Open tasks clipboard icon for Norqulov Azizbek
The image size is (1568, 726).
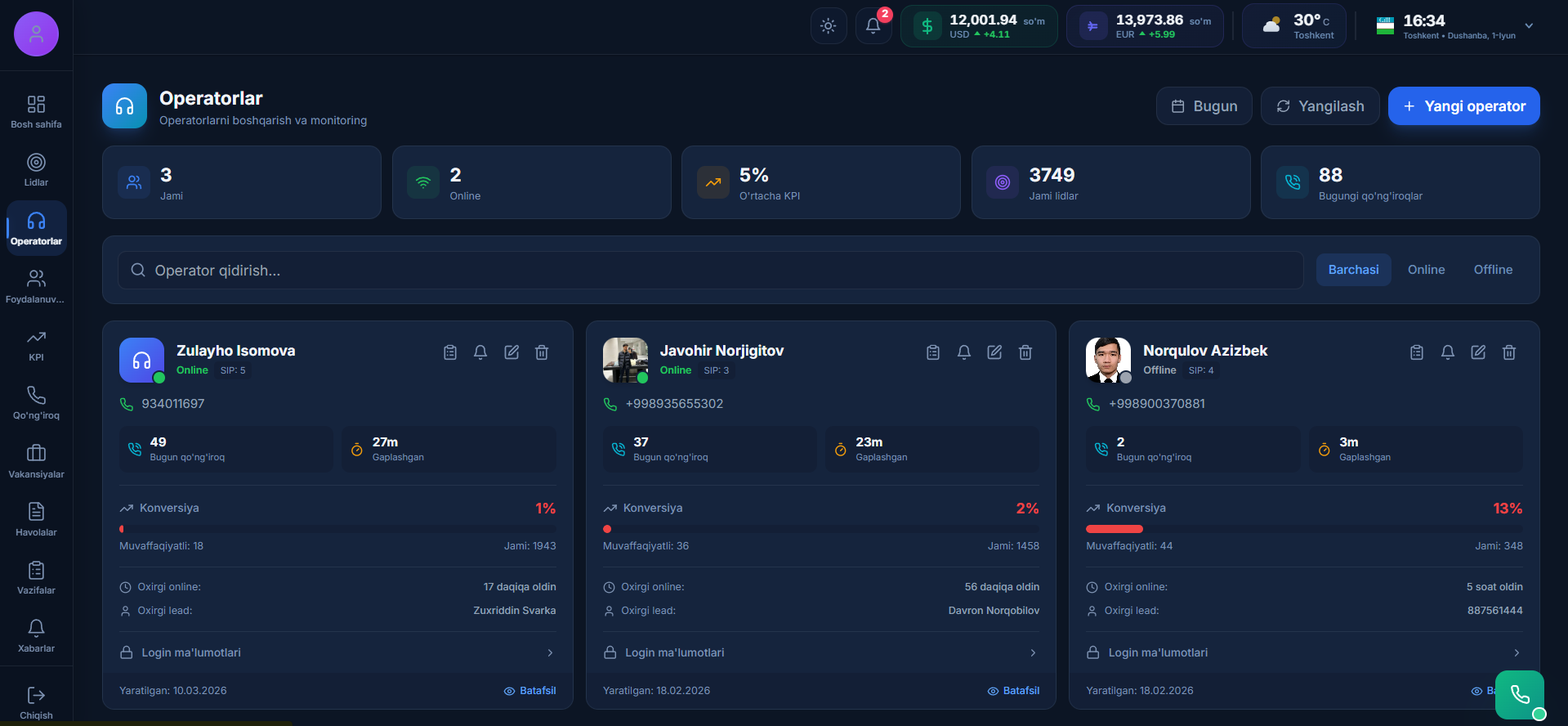point(1417,352)
